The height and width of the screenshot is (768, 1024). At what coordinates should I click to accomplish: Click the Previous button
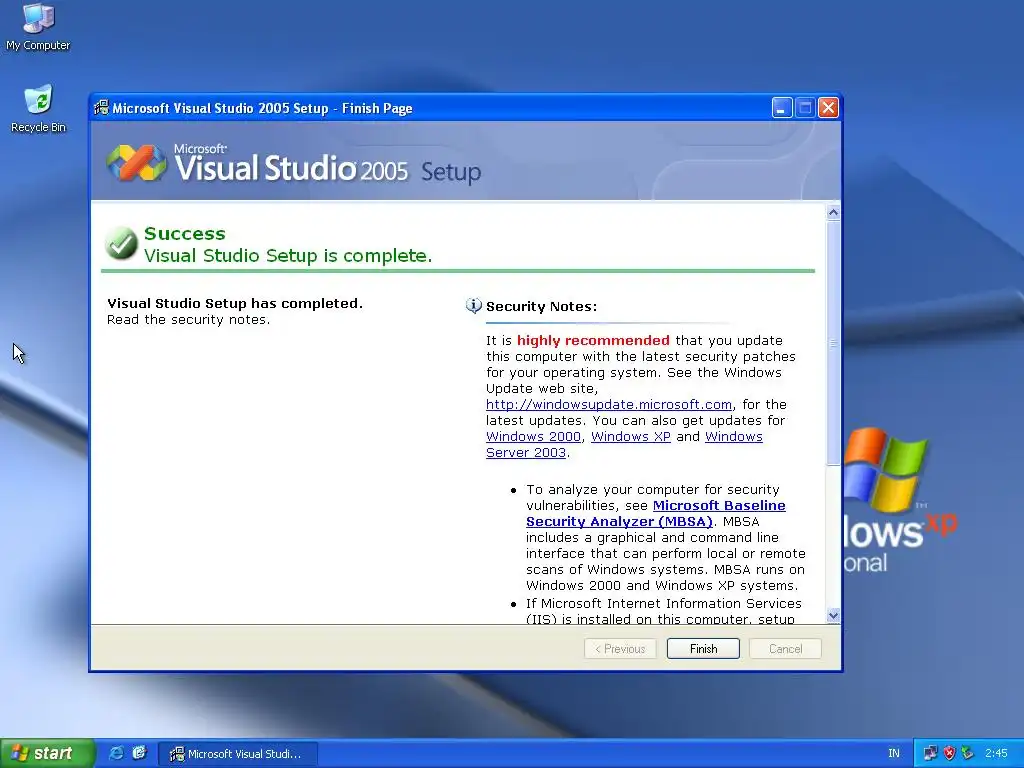[x=620, y=648]
